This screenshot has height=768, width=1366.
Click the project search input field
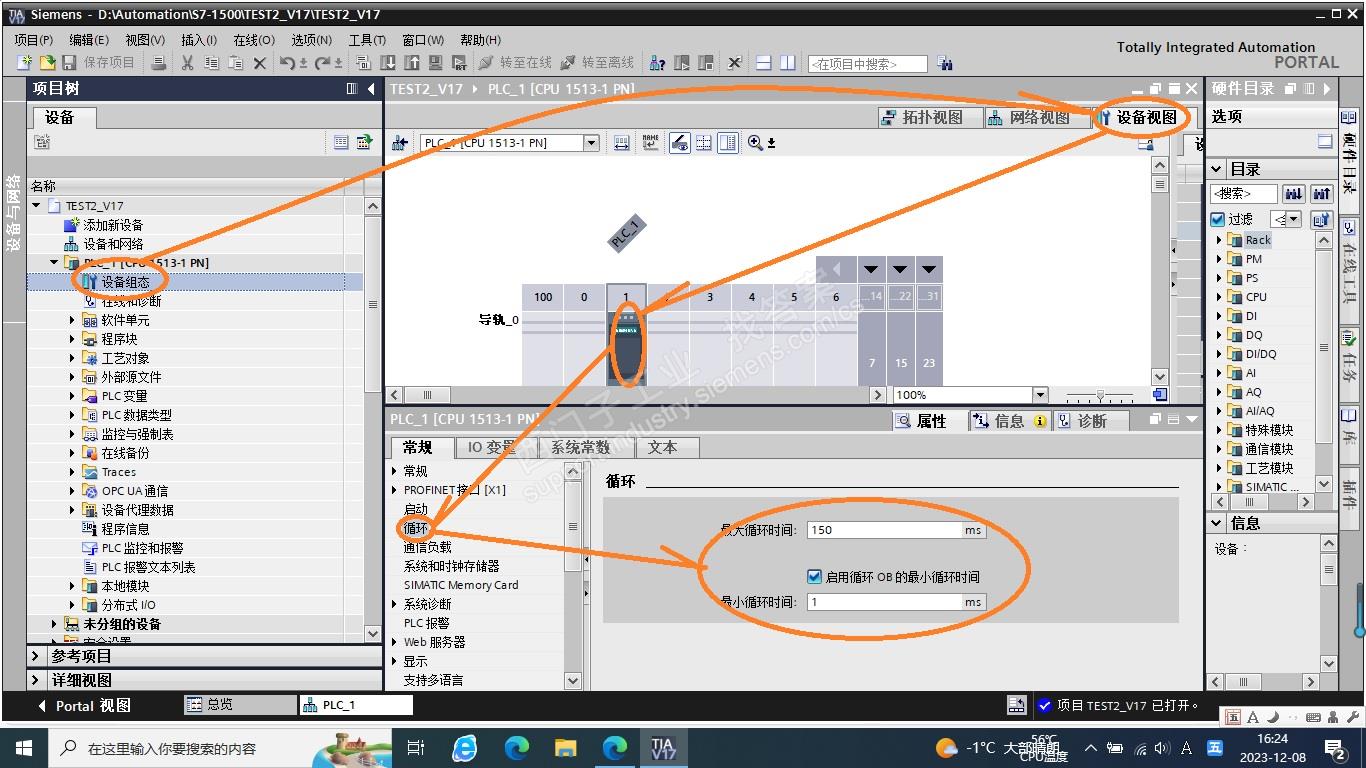coord(867,64)
